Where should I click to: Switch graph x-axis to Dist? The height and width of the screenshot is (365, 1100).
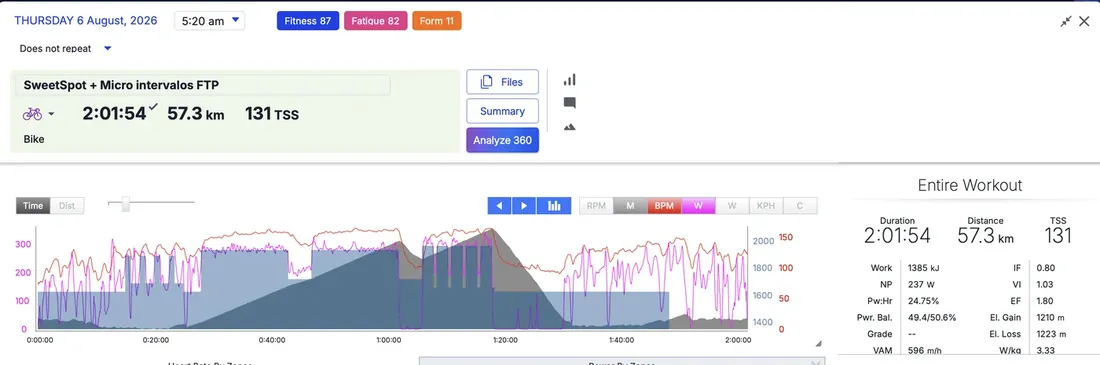pyautogui.click(x=67, y=206)
